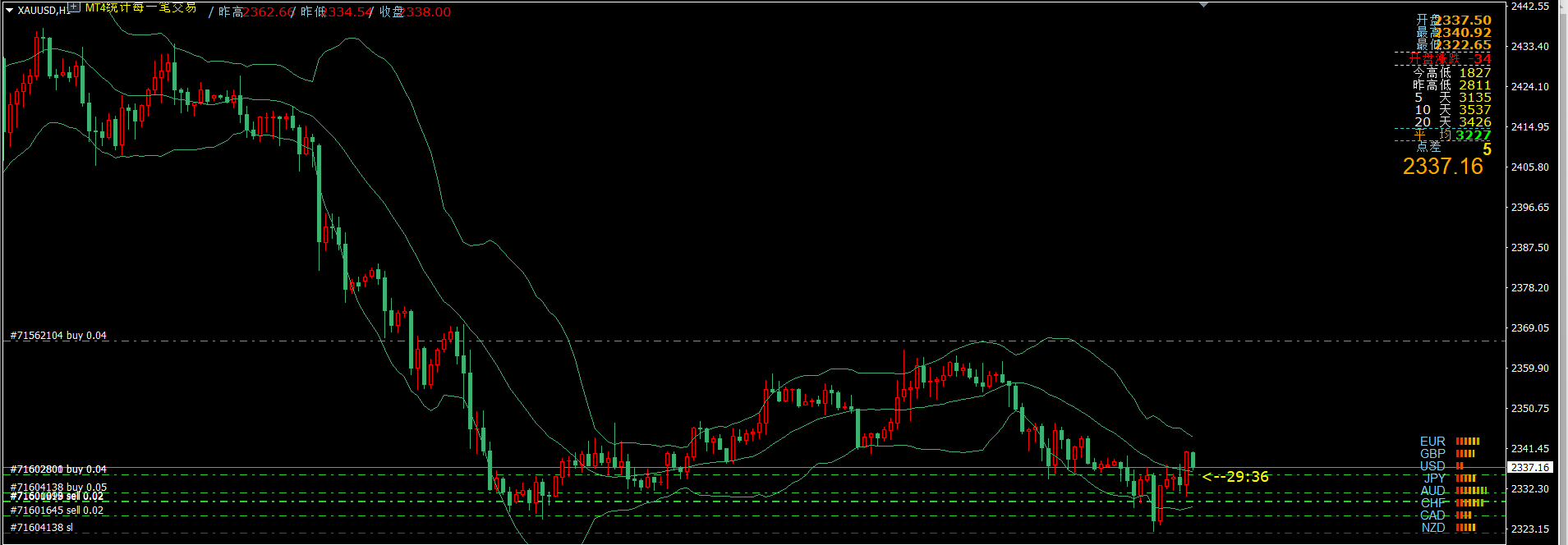This screenshot has width=1568, height=545.
Task: Click the NZD currency strength label
Action: tap(1433, 528)
